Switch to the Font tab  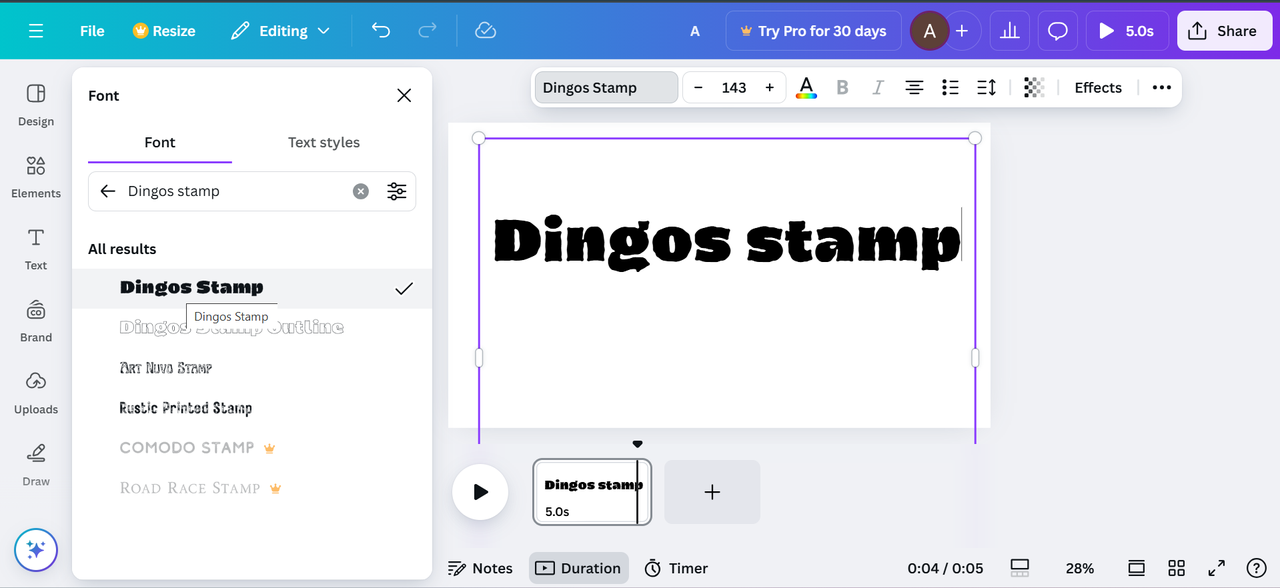point(160,142)
